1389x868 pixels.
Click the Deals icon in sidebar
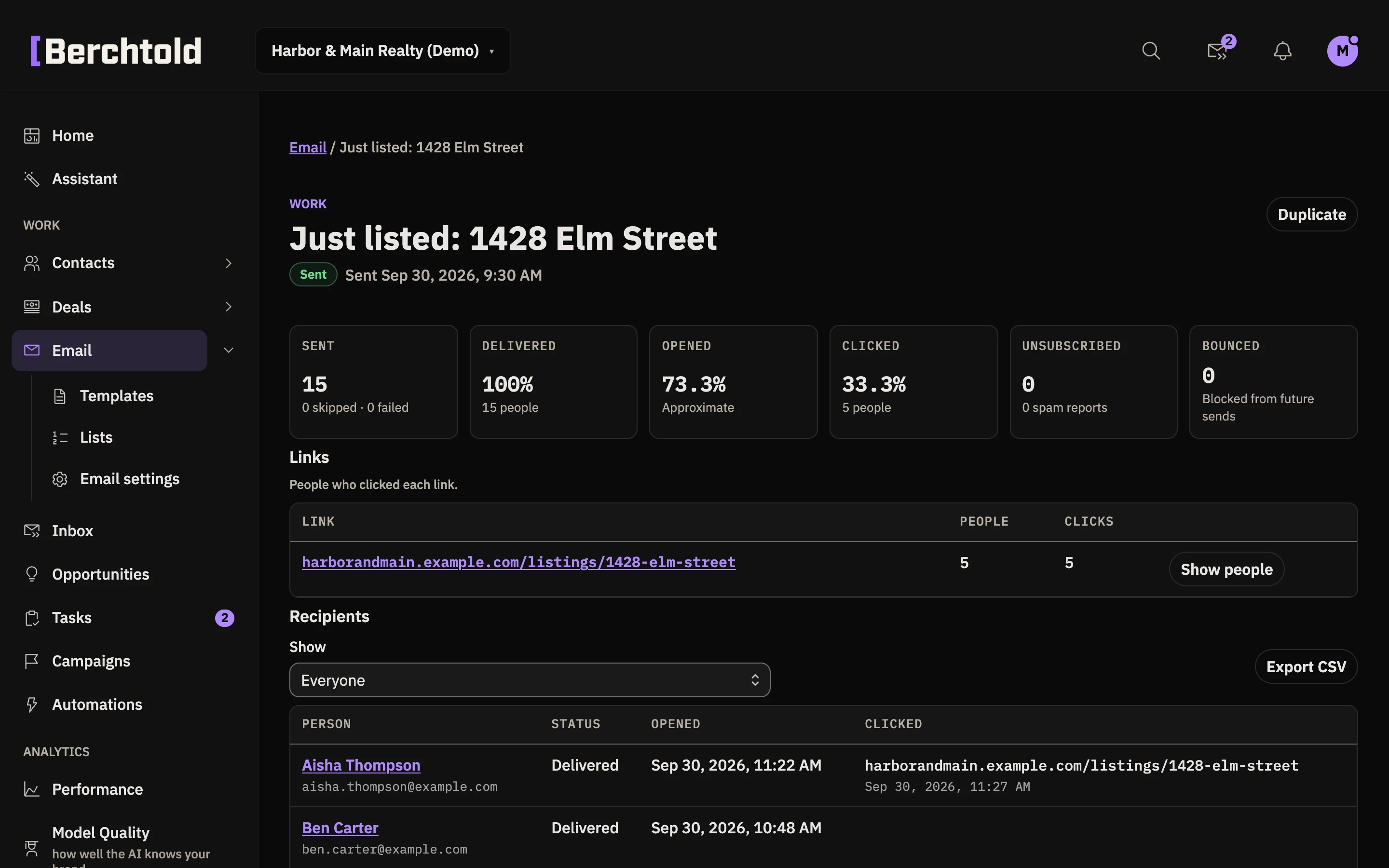coord(31,307)
